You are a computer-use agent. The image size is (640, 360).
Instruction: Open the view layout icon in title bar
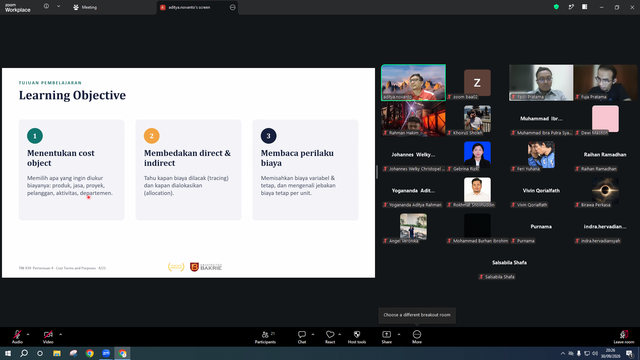coord(584,7)
